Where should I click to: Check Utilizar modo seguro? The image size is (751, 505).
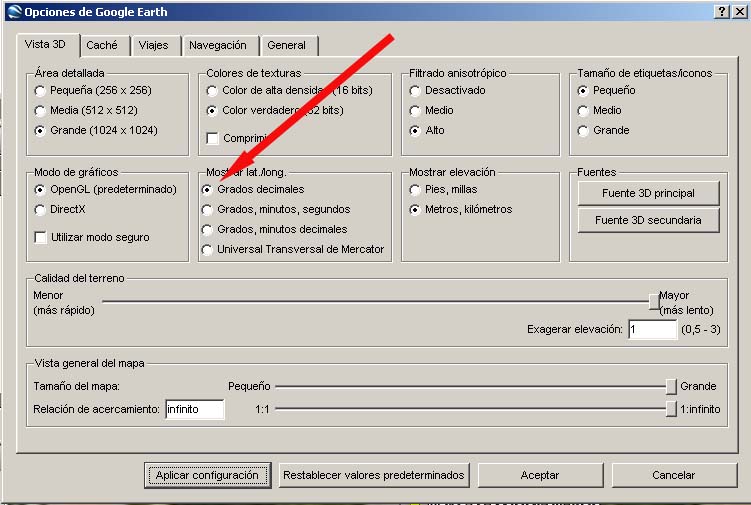pos(41,237)
